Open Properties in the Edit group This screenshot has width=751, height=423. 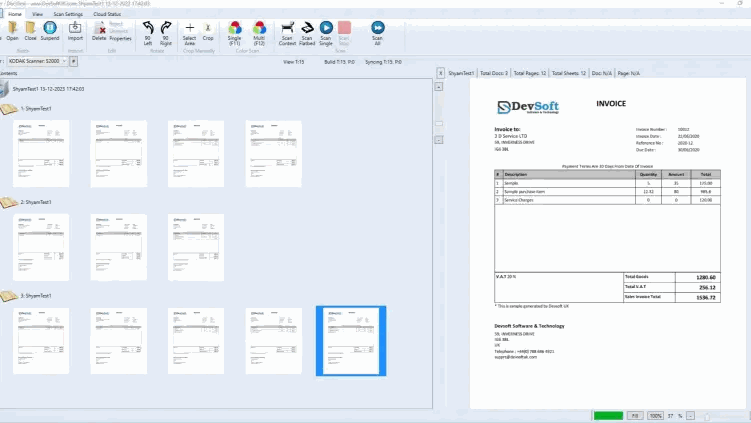coord(120,38)
